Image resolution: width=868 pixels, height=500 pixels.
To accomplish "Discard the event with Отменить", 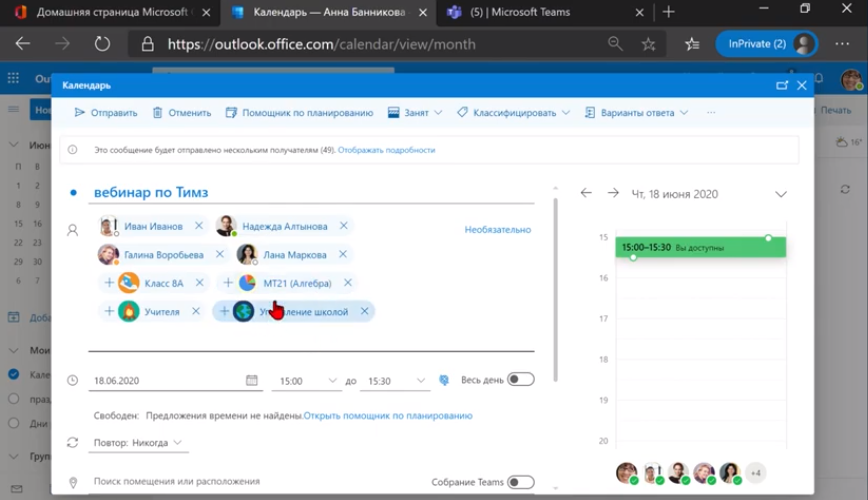I will pos(182,112).
